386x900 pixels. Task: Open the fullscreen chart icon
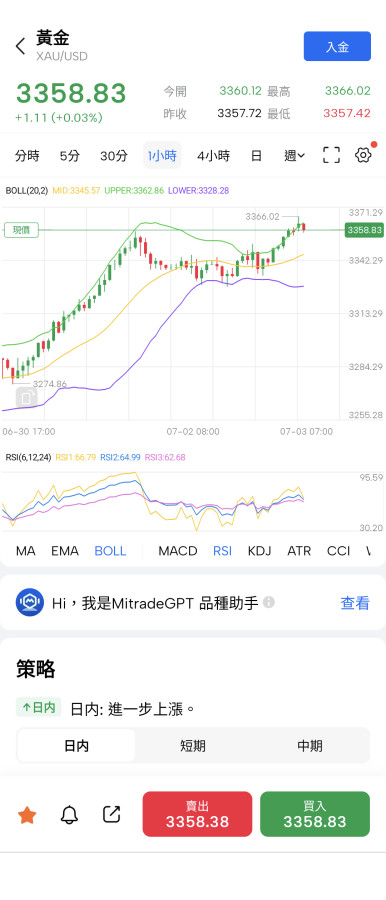coord(331,155)
